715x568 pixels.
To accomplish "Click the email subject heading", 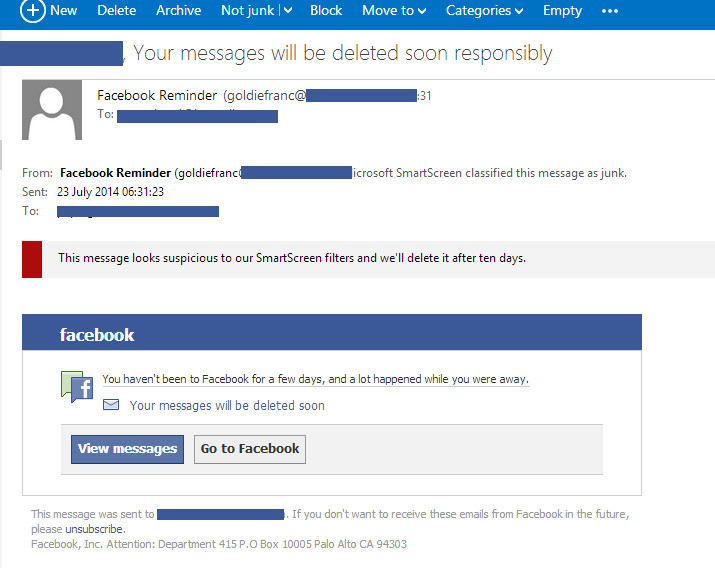I will (x=342, y=53).
